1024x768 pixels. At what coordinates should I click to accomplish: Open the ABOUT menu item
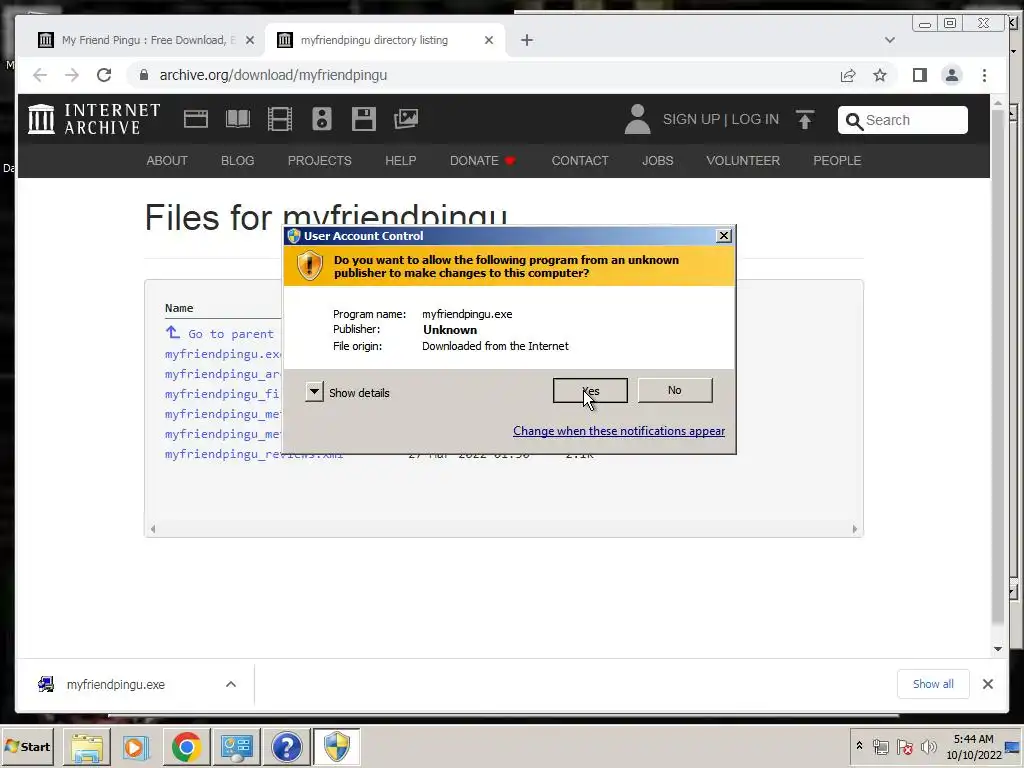(x=167, y=161)
